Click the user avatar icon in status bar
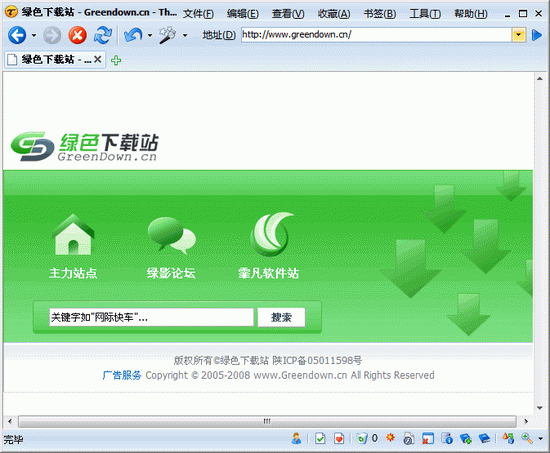Screen dimensions: 550x453 [x=296, y=438]
